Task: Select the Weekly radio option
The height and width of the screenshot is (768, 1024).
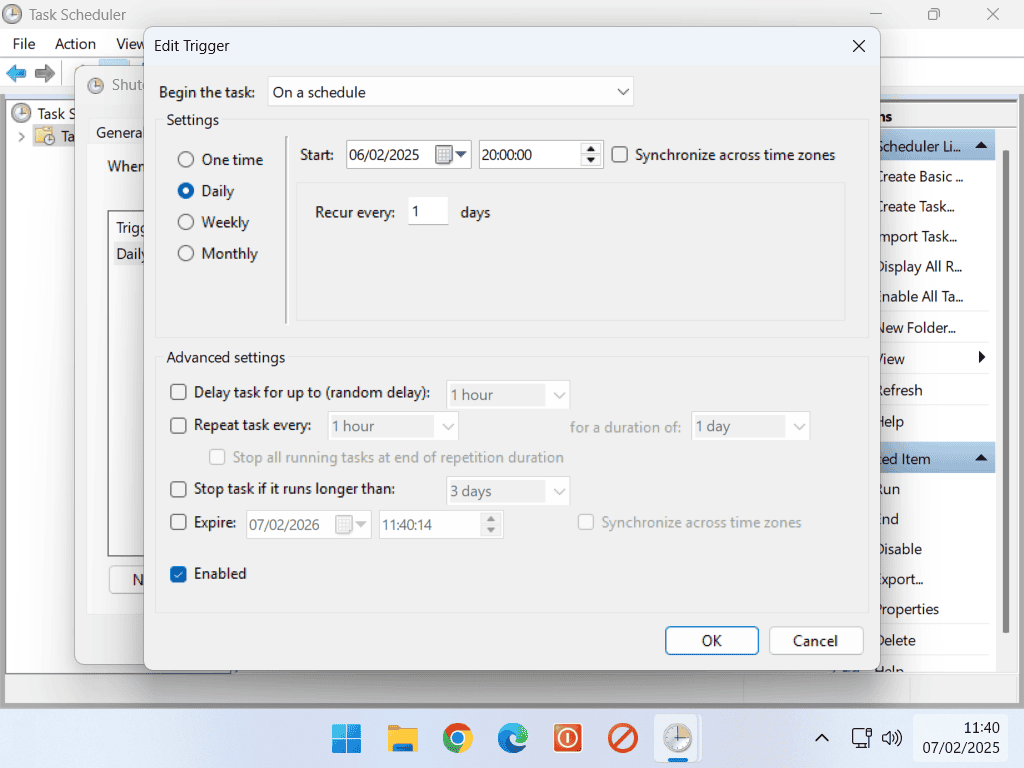Action: [186, 222]
